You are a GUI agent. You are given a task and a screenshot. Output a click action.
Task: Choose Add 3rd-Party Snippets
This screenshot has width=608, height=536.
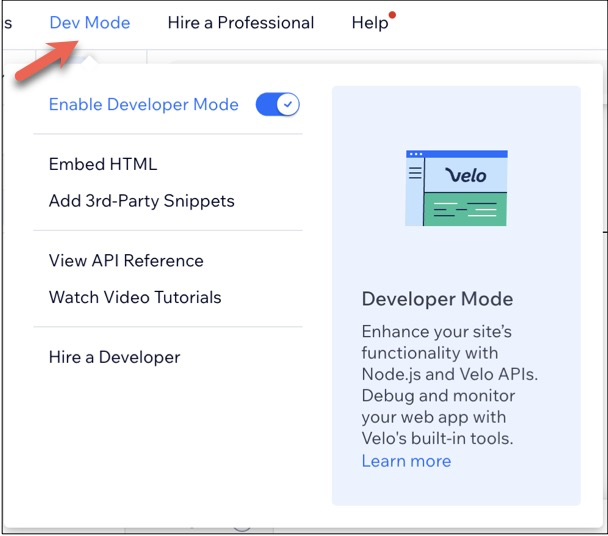click(142, 201)
